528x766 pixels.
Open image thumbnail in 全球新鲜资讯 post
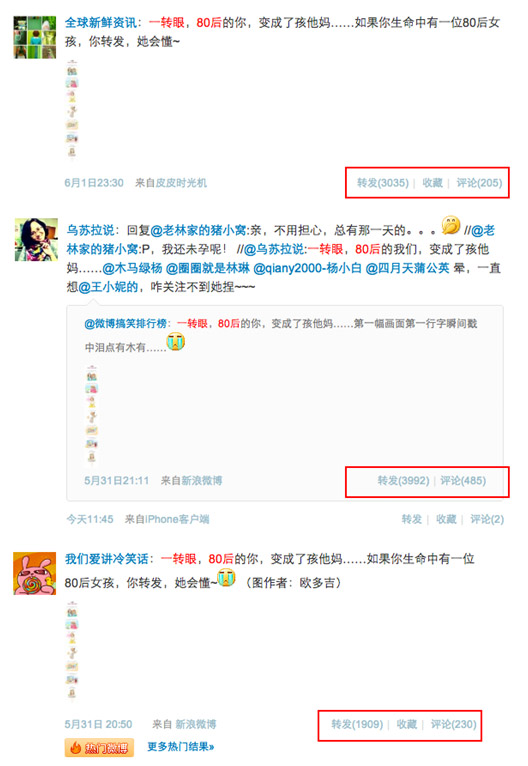pos(72,109)
